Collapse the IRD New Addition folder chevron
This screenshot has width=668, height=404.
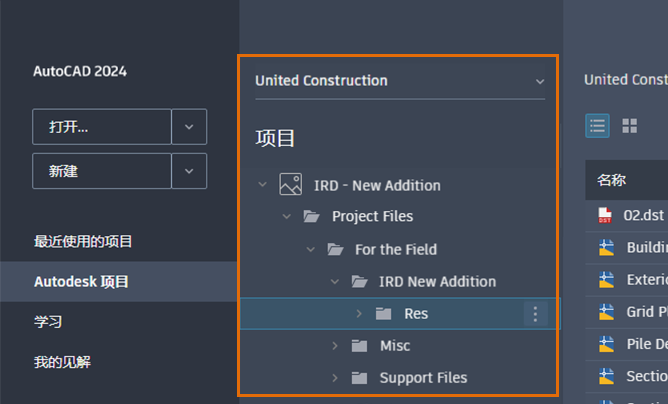pyautogui.click(x=335, y=281)
